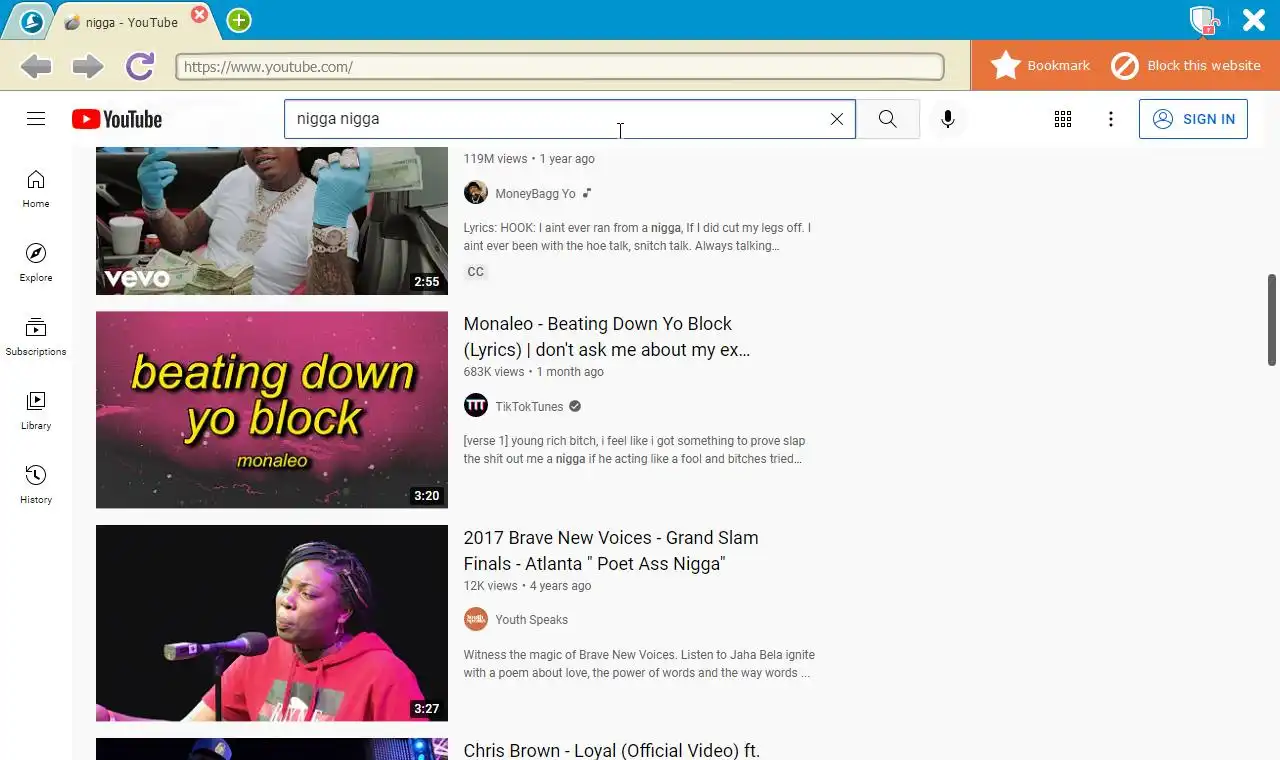The width and height of the screenshot is (1280, 760).
Task: Open Chris Brown Loyal video title
Action: tap(612, 750)
